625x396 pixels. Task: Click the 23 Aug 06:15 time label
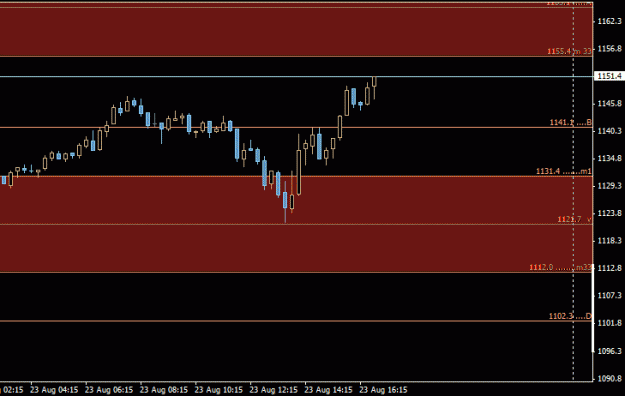(x=109, y=390)
